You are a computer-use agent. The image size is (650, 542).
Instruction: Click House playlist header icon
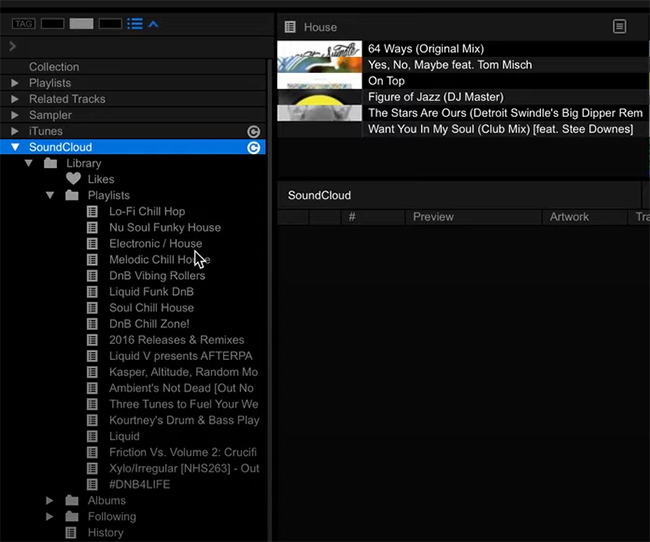(290, 27)
